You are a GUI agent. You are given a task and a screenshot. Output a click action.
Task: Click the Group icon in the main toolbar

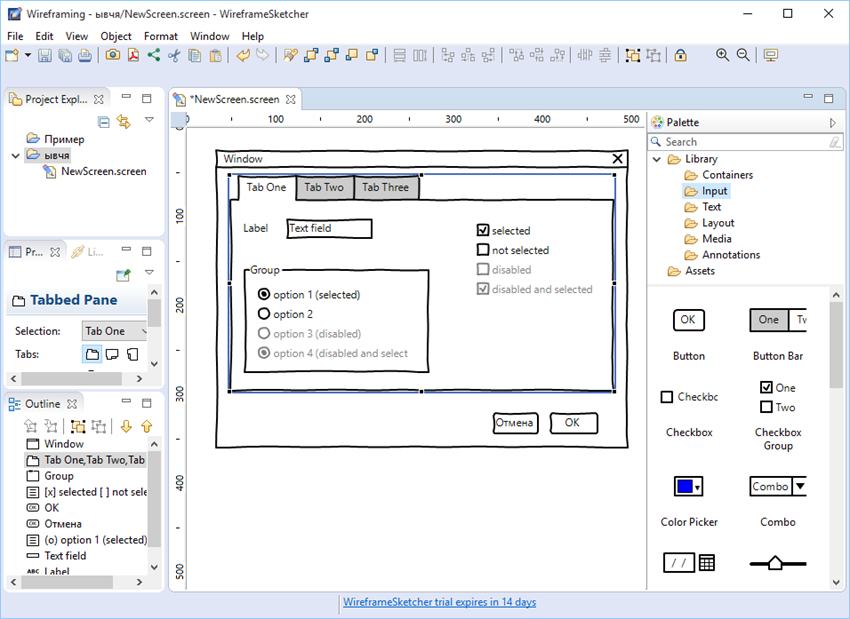633,55
